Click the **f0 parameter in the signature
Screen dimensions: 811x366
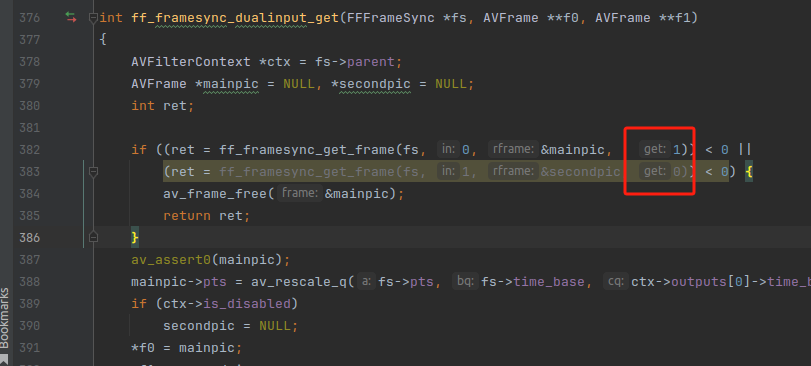(x=563, y=18)
